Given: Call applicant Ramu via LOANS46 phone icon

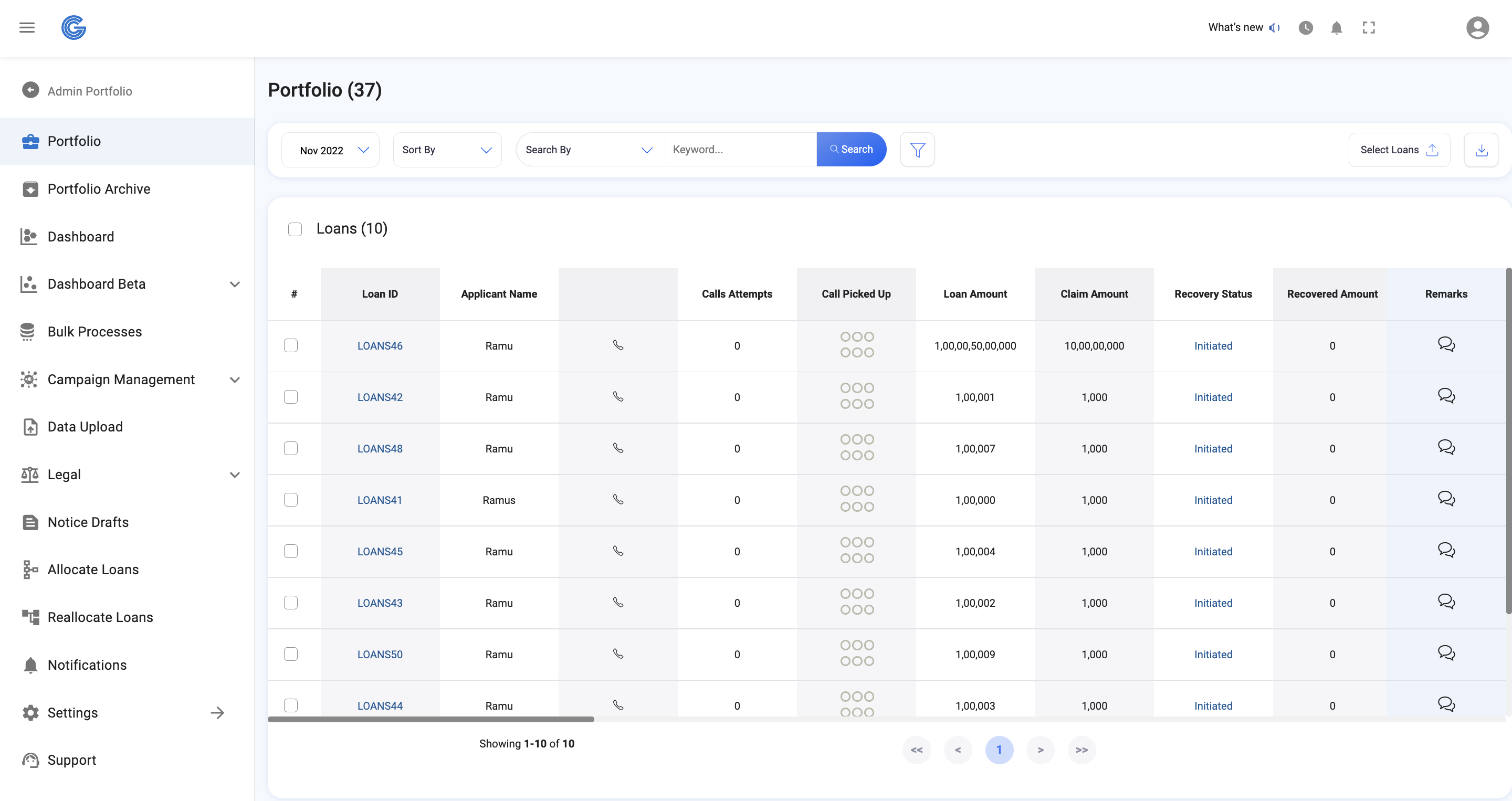Looking at the screenshot, I should pyautogui.click(x=618, y=345).
